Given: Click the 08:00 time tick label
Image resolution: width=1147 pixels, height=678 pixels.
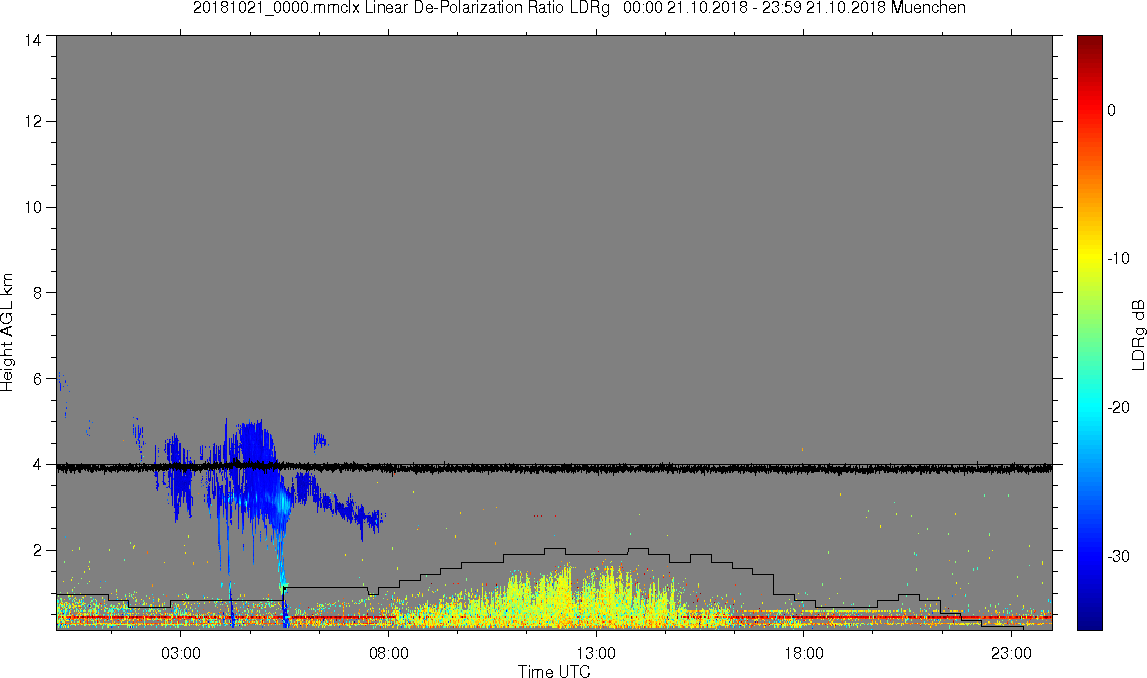Looking at the screenshot, I should (x=388, y=653).
